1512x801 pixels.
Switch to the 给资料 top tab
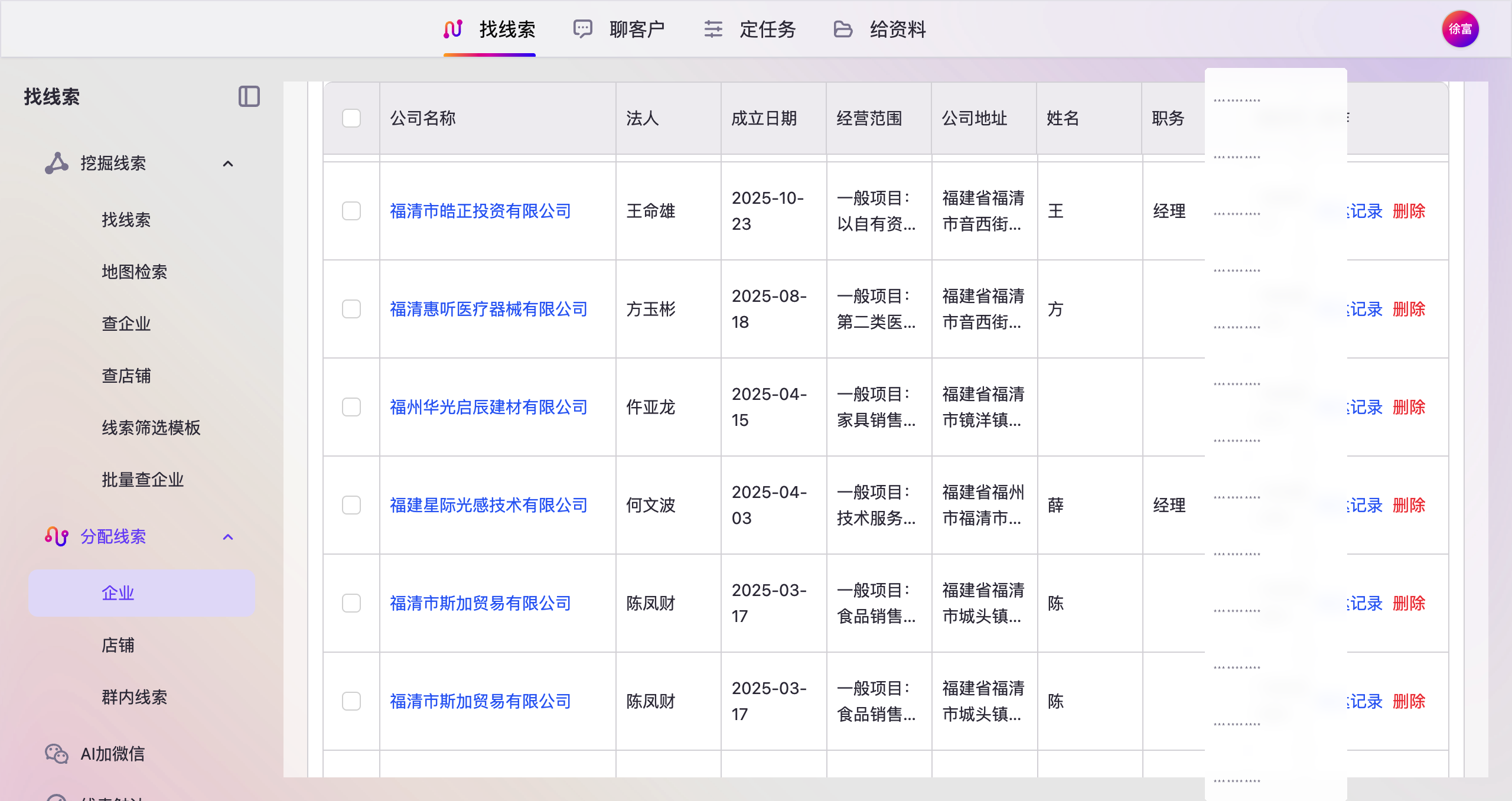point(879,29)
